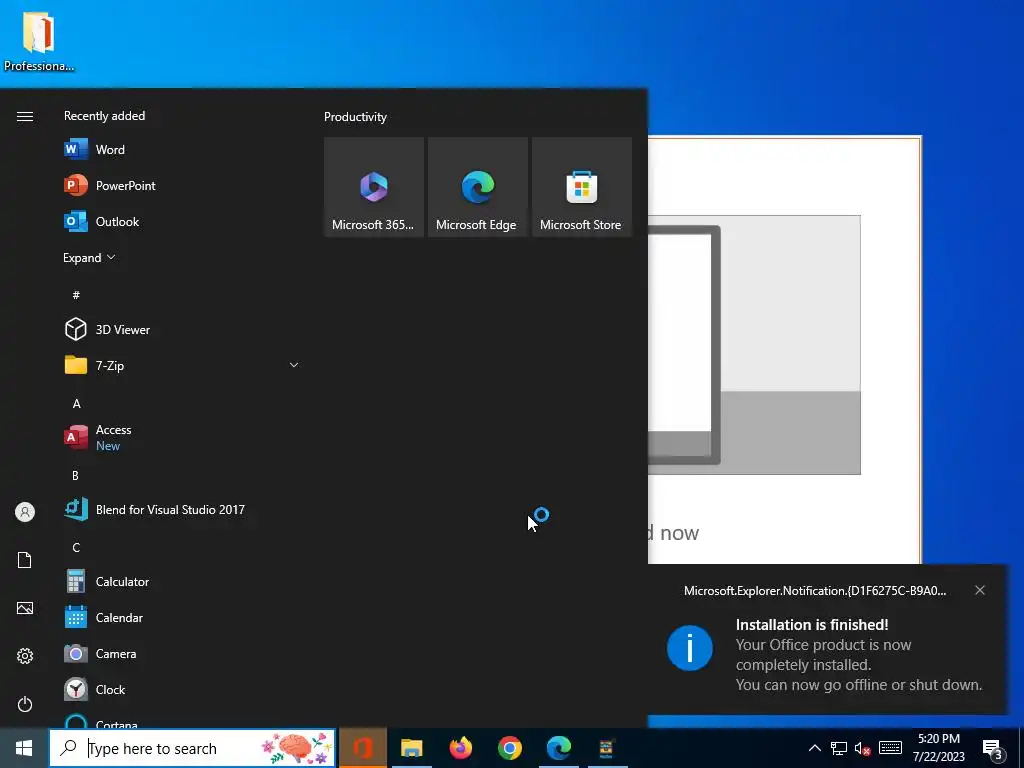Screen dimensions: 1024x768
Task: Open the Microsoft Edge tile
Action: coord(477,187)
